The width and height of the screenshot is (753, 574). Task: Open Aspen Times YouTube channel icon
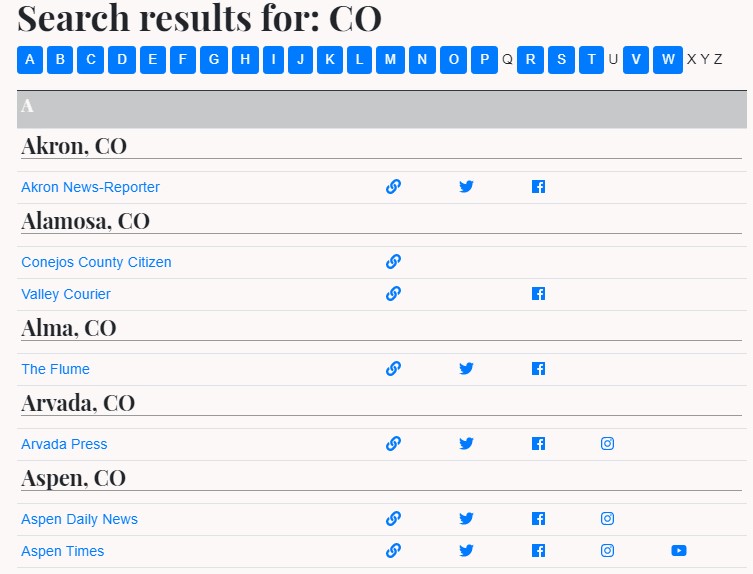[x=679, y=550]
